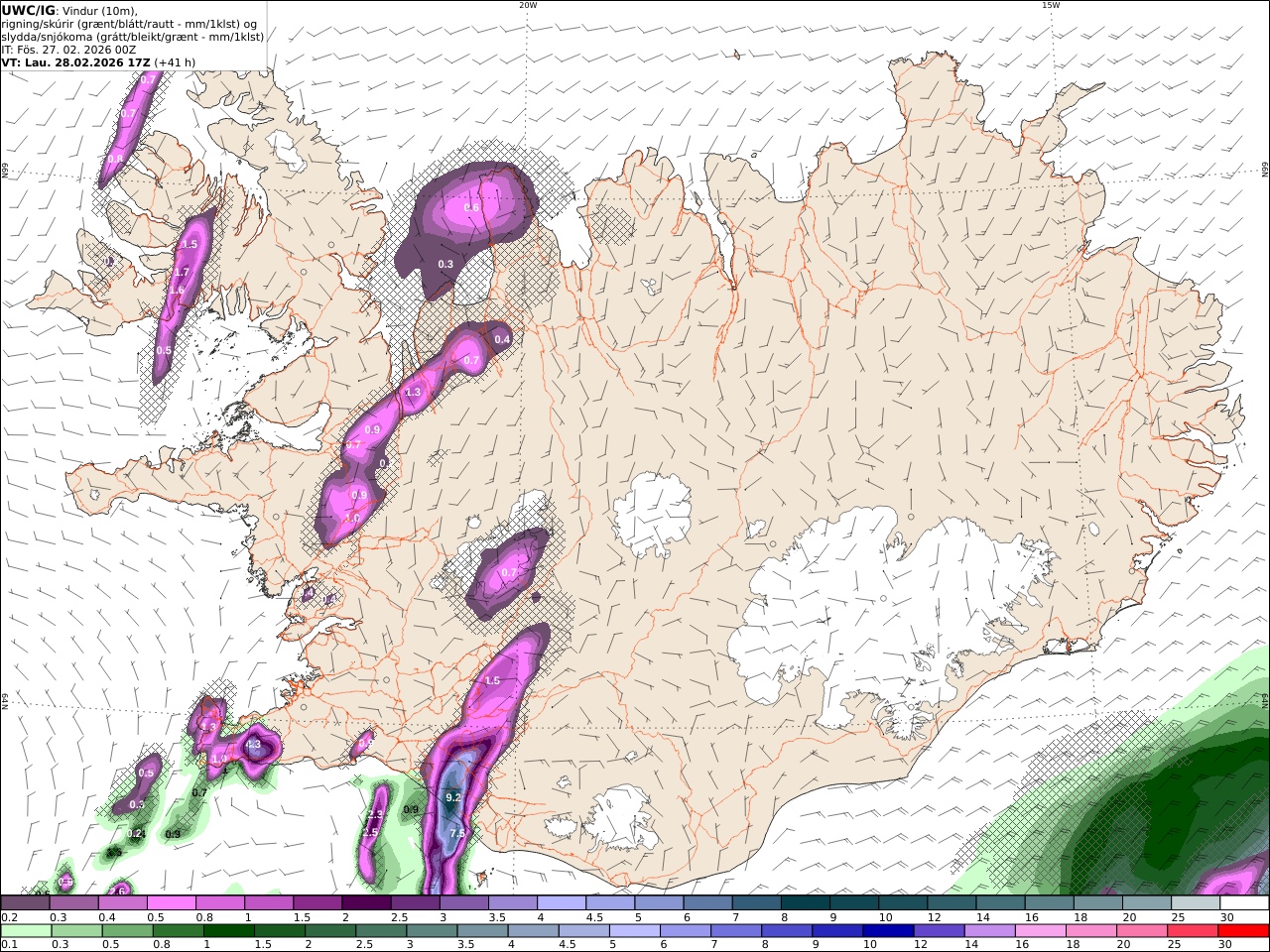This screenshot has height=952, width=1270.
Task: Click the 9.2 precipitation value on the map
Action: point(453,797)
